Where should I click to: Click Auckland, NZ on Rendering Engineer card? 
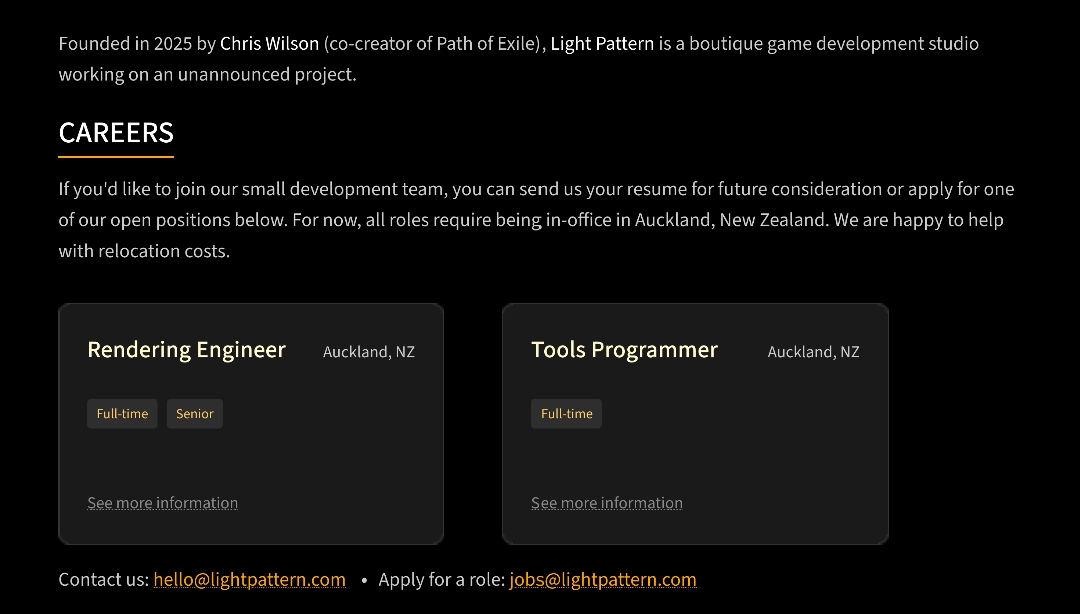pyautogui.click(x=368, y=352)
